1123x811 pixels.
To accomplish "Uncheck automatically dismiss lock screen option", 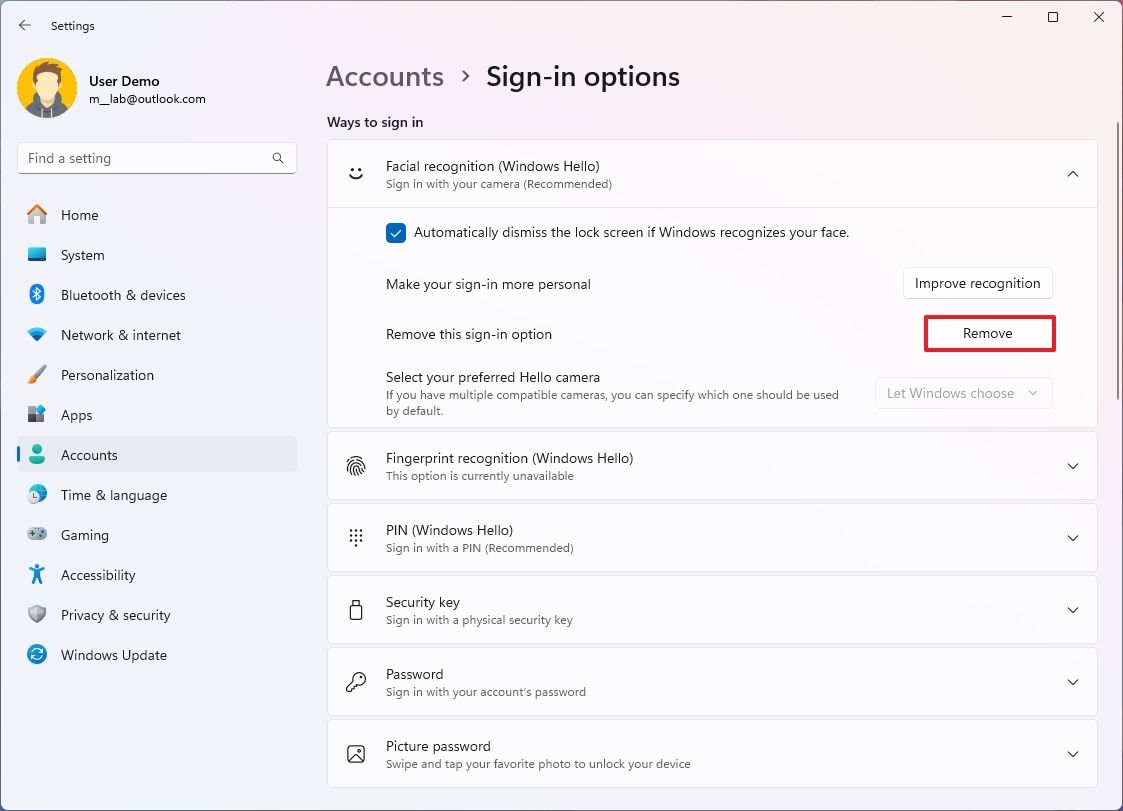I will (x=395, y=232).
